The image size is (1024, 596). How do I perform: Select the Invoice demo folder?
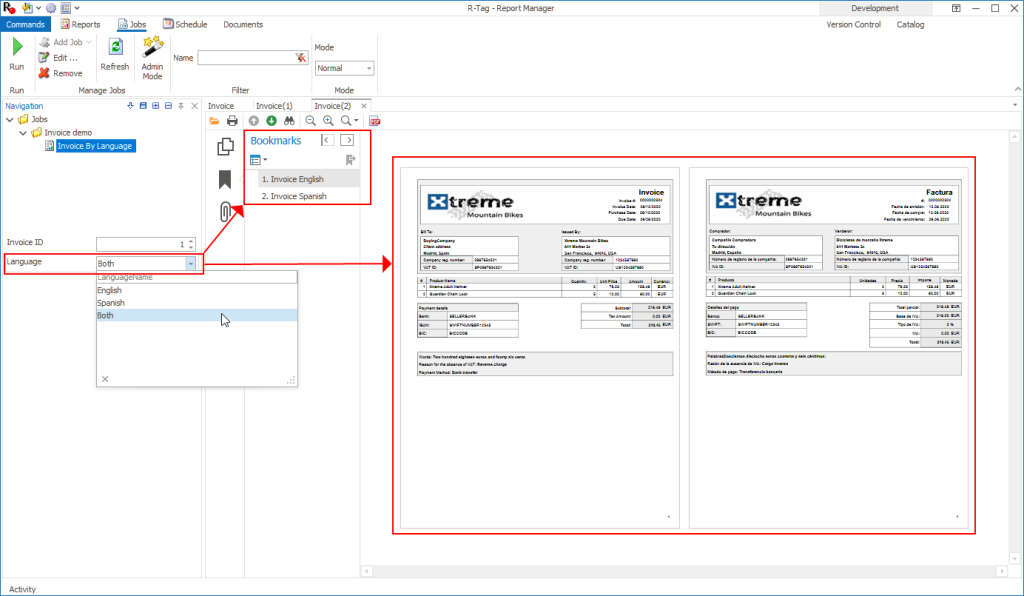(68, 133)
